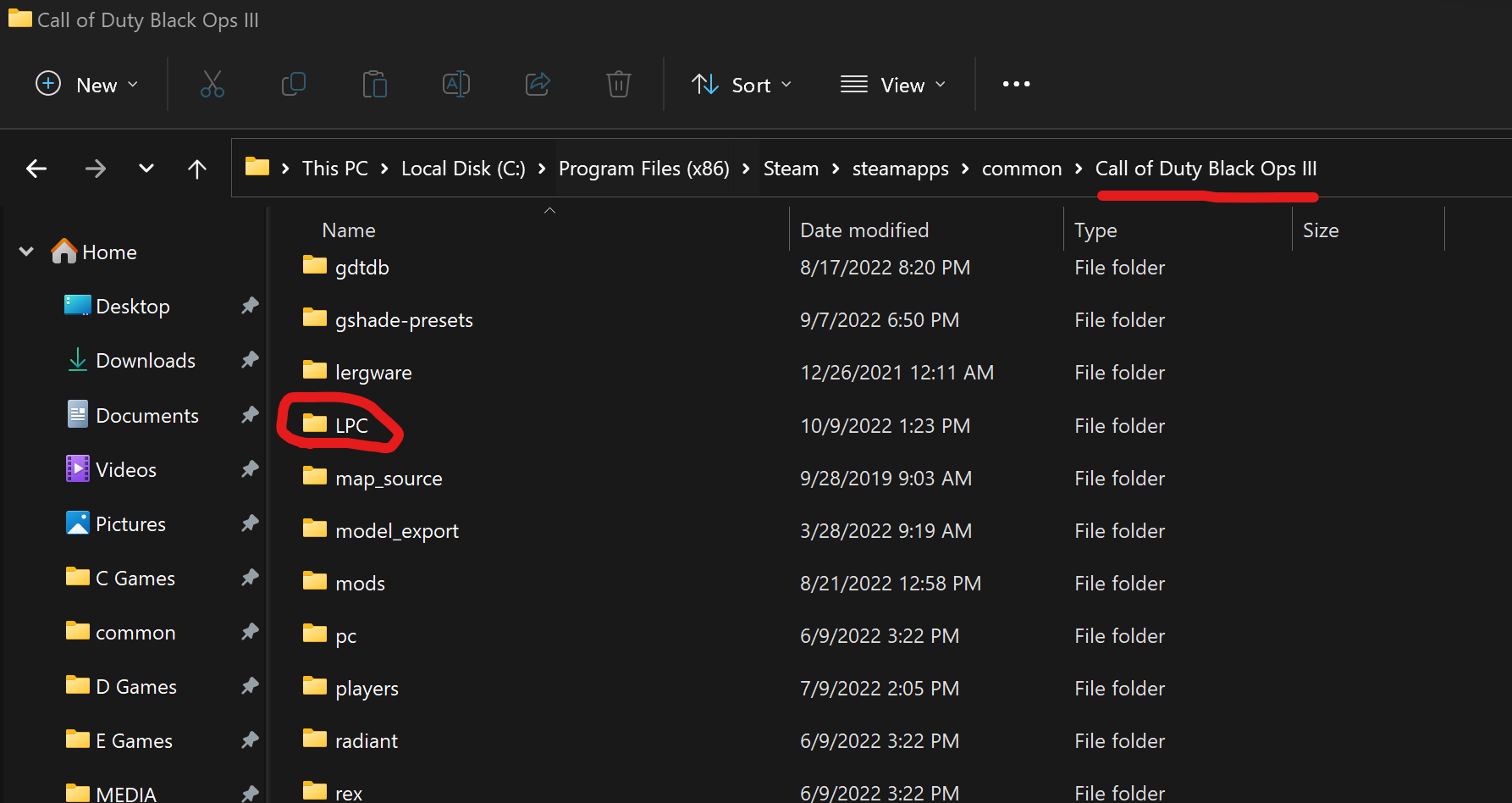Select the pc folder icon
The image size is (1512, 803).
[x=315, y=634]
